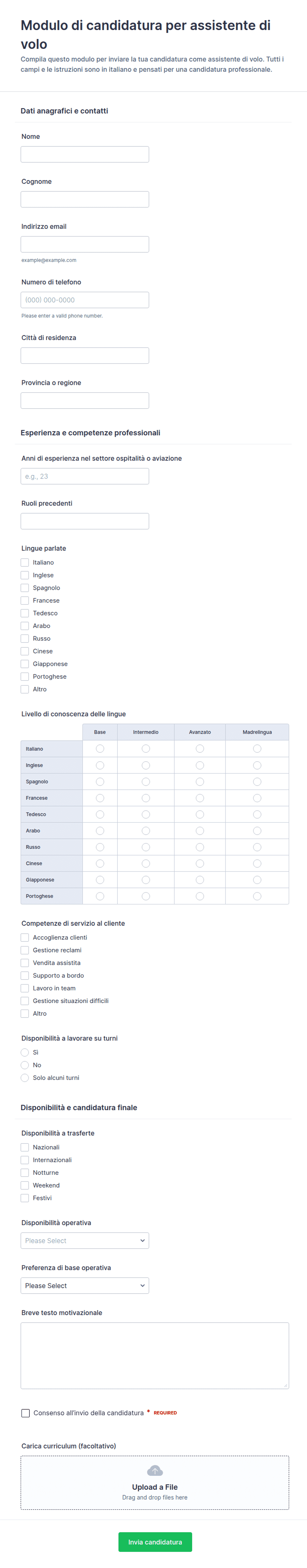This screenshot has height=1568, width=307.
Task: Select Base level for Portoghese
Action: [x=100, y=895]
